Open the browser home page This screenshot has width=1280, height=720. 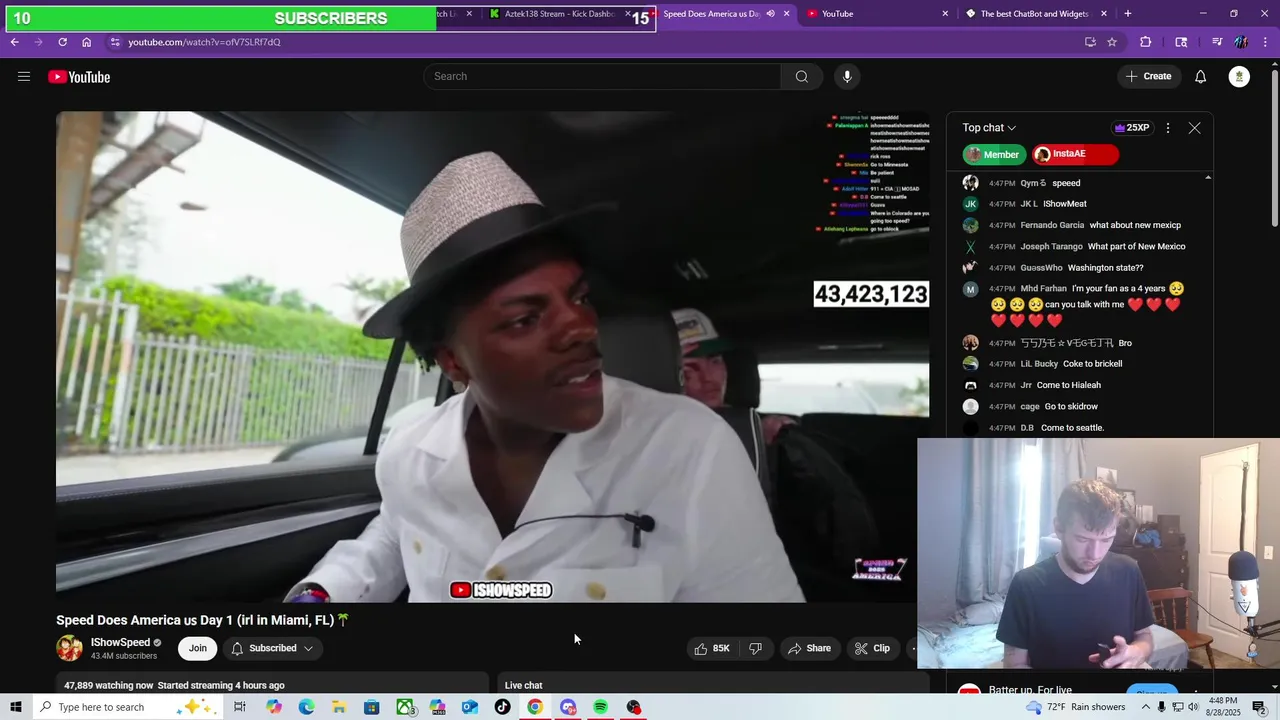[x=87, y=42]
